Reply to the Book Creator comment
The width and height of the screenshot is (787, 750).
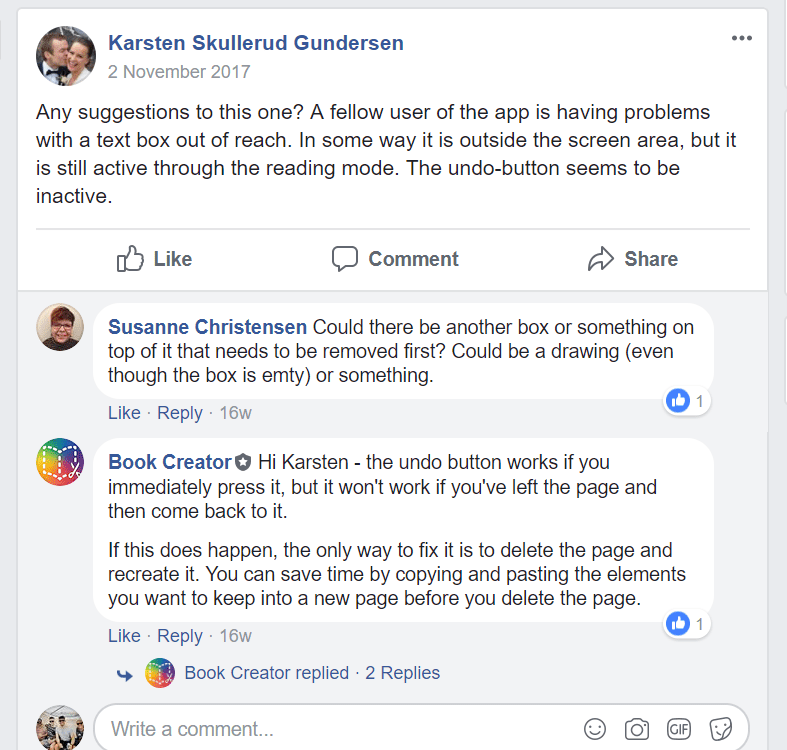180,636
